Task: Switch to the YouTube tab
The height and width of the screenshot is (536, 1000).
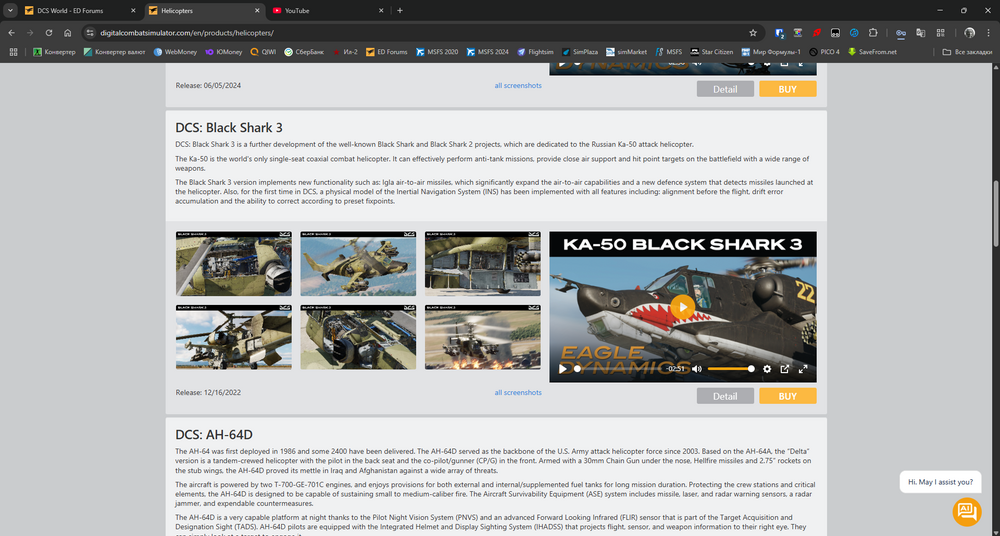Action: 328,11
